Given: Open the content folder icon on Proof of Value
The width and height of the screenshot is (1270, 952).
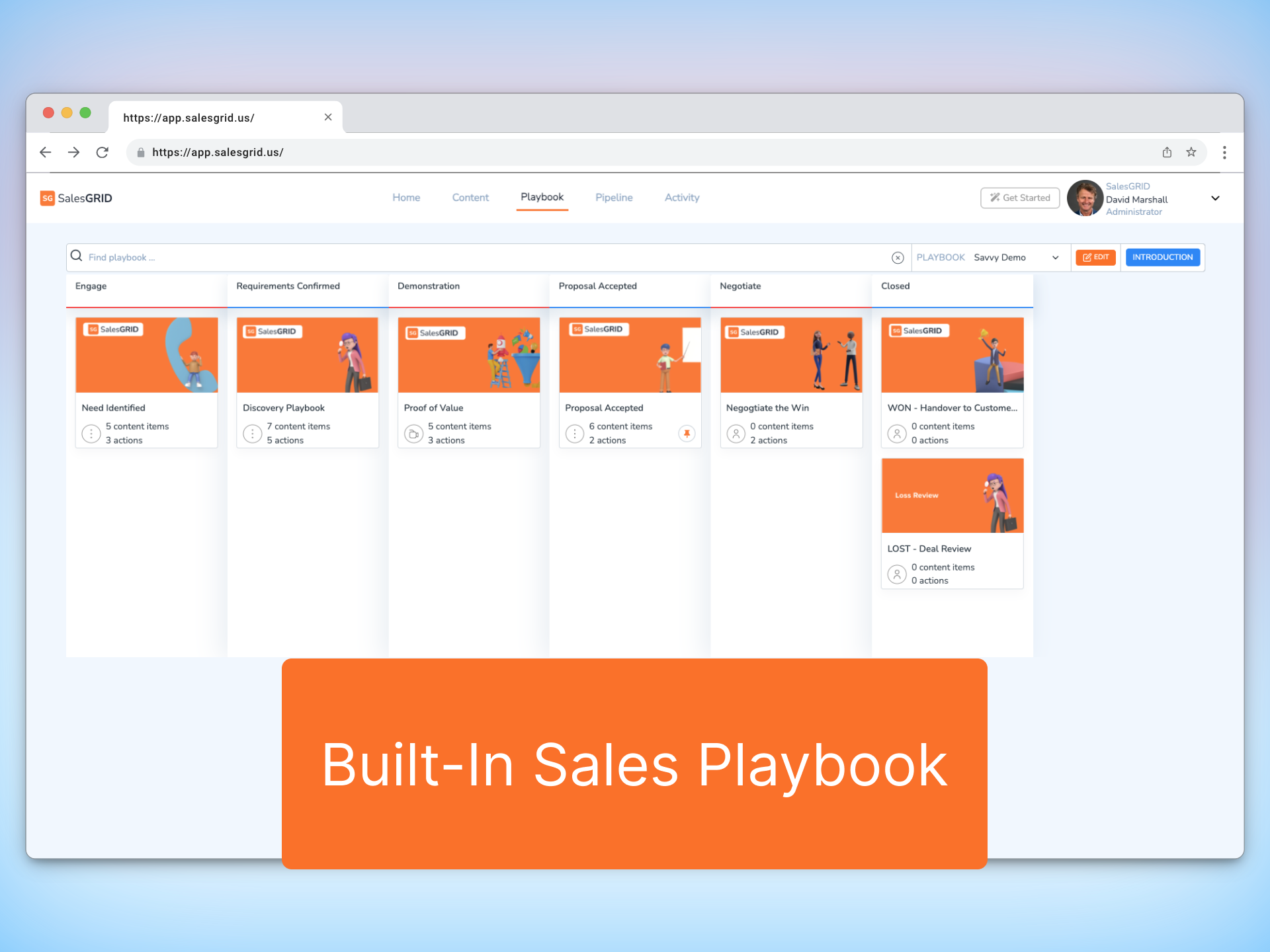Looking at the screenshot, I should pos(414,433).
